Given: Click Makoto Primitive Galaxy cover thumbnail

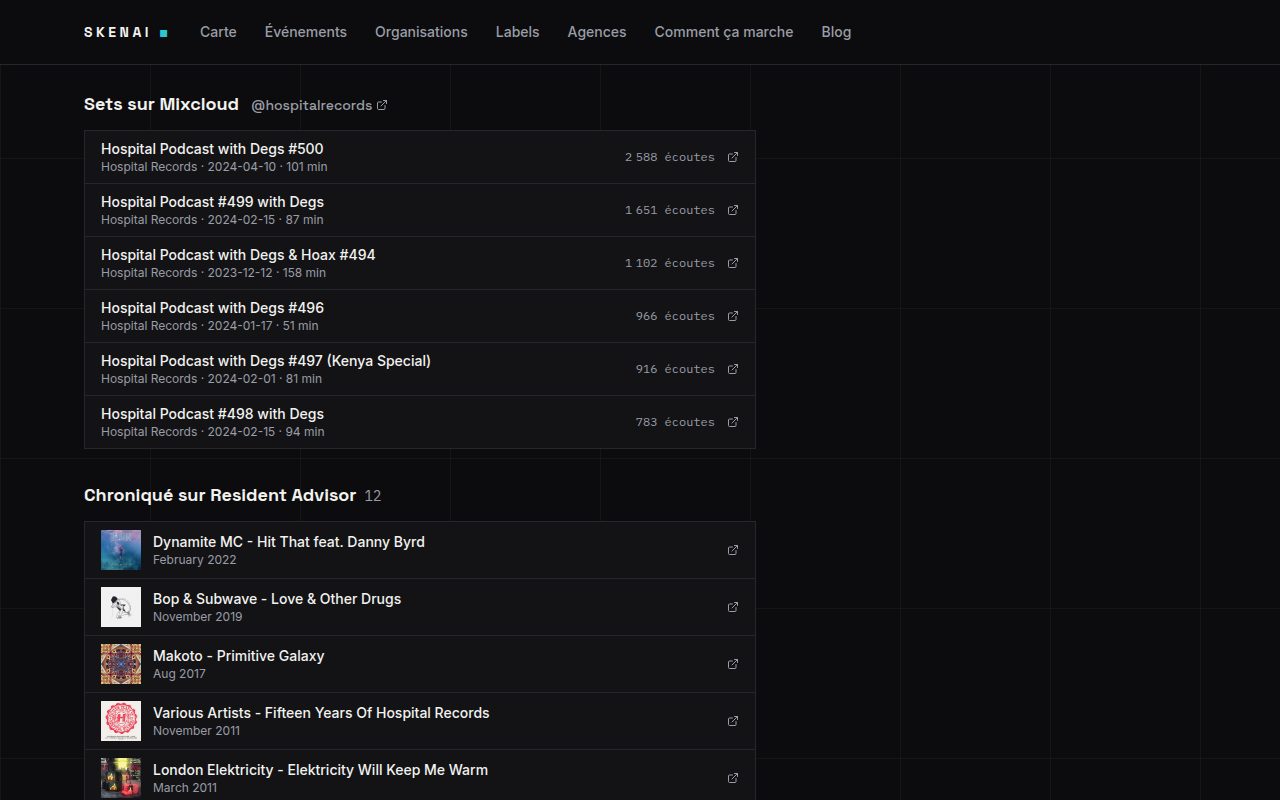Looking at the screenshot, I should [x=121, y=664].
